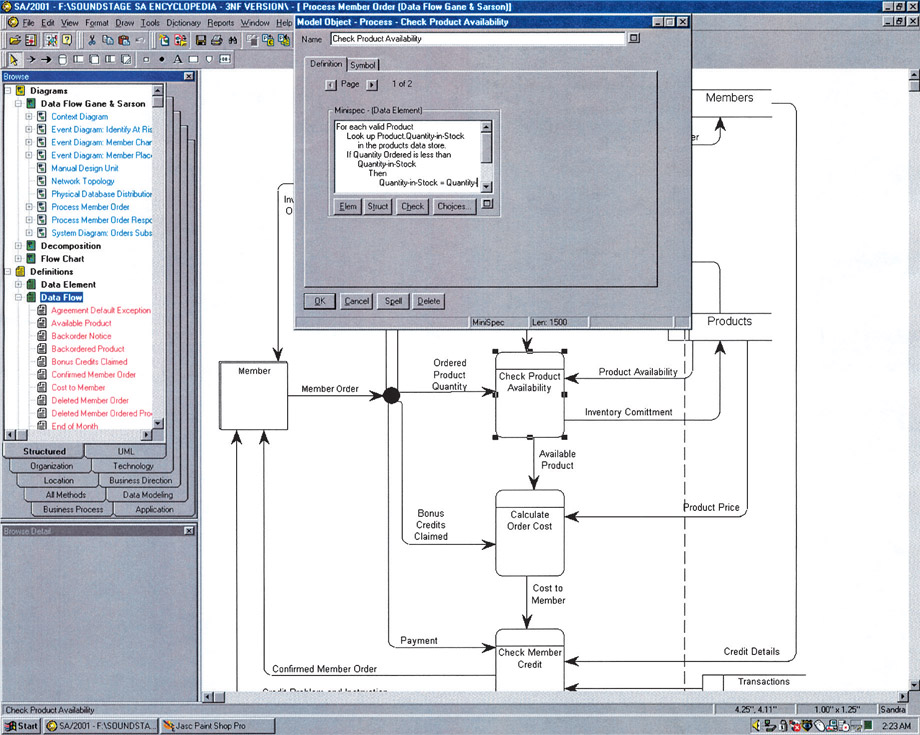Image resolution: width=920 pixels, height=735 pixels.
Task: Select the Calculate Order Cost process
Action: [x=530, y=533]
